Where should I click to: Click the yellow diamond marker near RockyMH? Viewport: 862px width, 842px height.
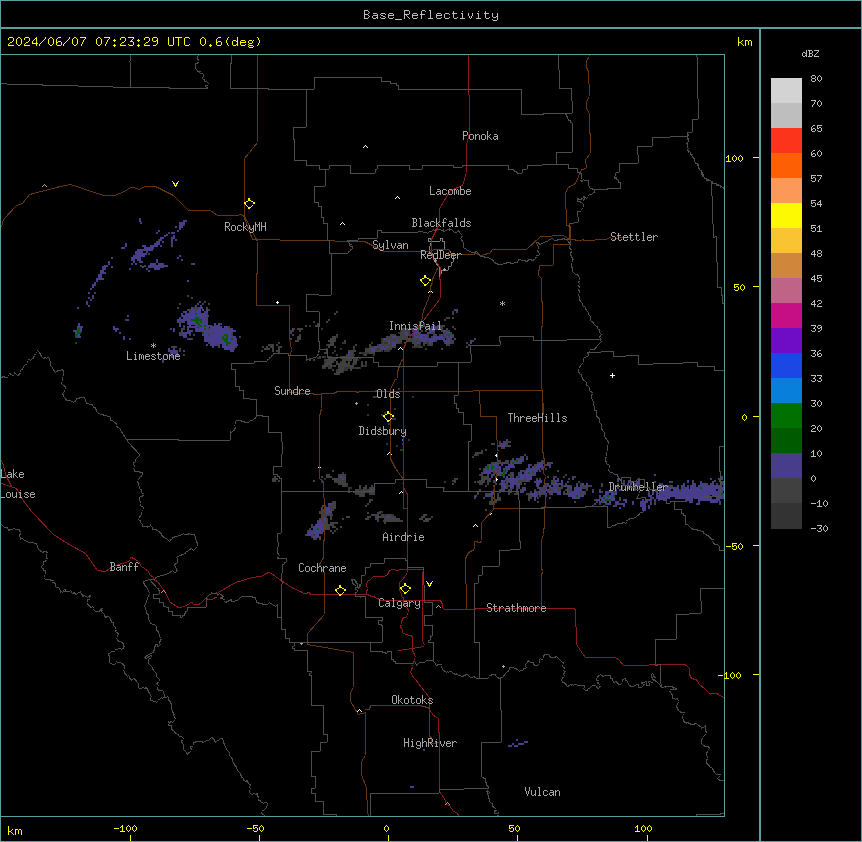click(249, 203)
